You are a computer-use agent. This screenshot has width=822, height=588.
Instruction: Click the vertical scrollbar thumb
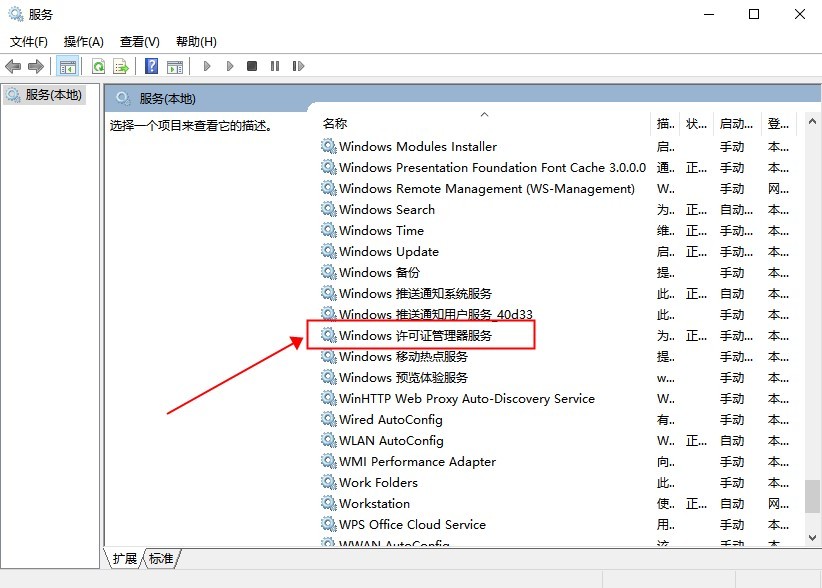click(x=812, y=496)
